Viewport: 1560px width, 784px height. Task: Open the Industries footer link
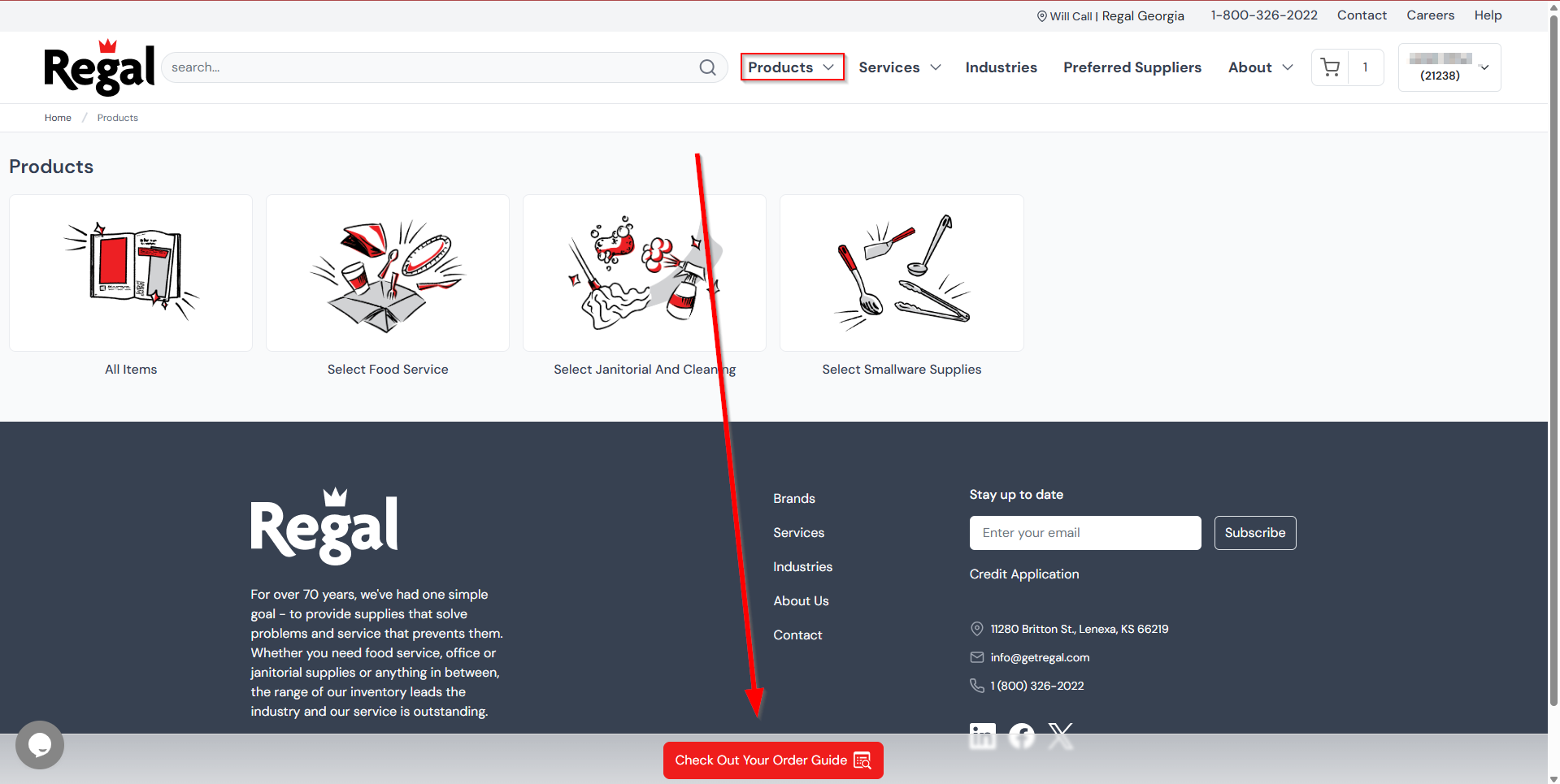[x=803, y=567]
